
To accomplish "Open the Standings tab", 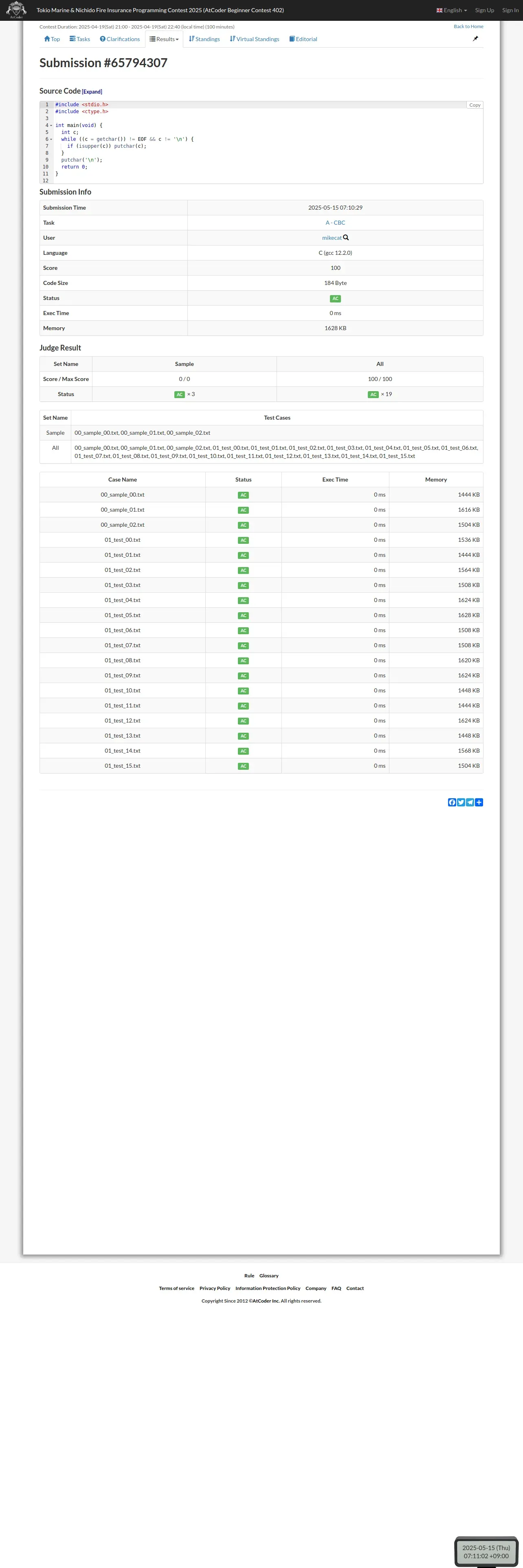I will click(x=204, y=39).
